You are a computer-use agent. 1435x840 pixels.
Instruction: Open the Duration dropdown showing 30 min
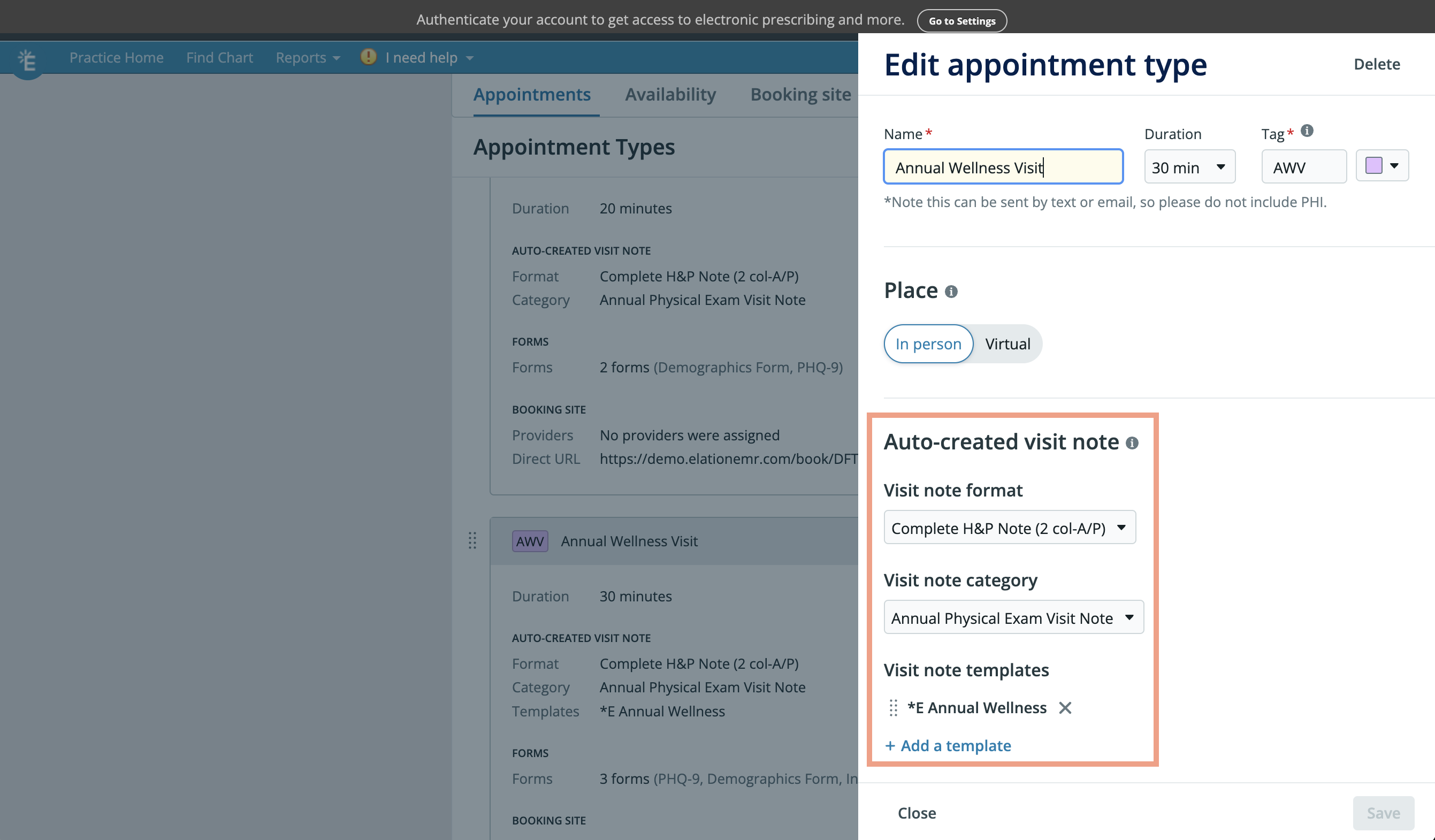pos(1189,167)
